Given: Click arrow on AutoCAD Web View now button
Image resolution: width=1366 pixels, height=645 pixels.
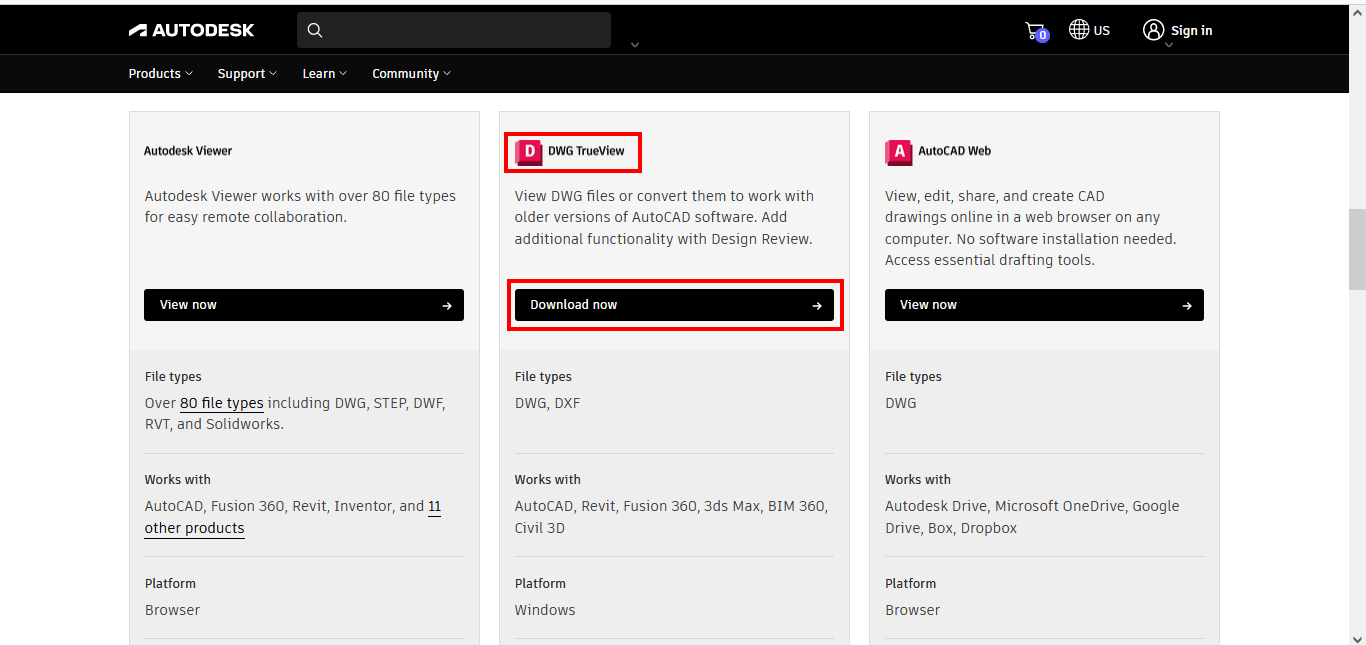Looking at the screenshot, I should 1187,306.
